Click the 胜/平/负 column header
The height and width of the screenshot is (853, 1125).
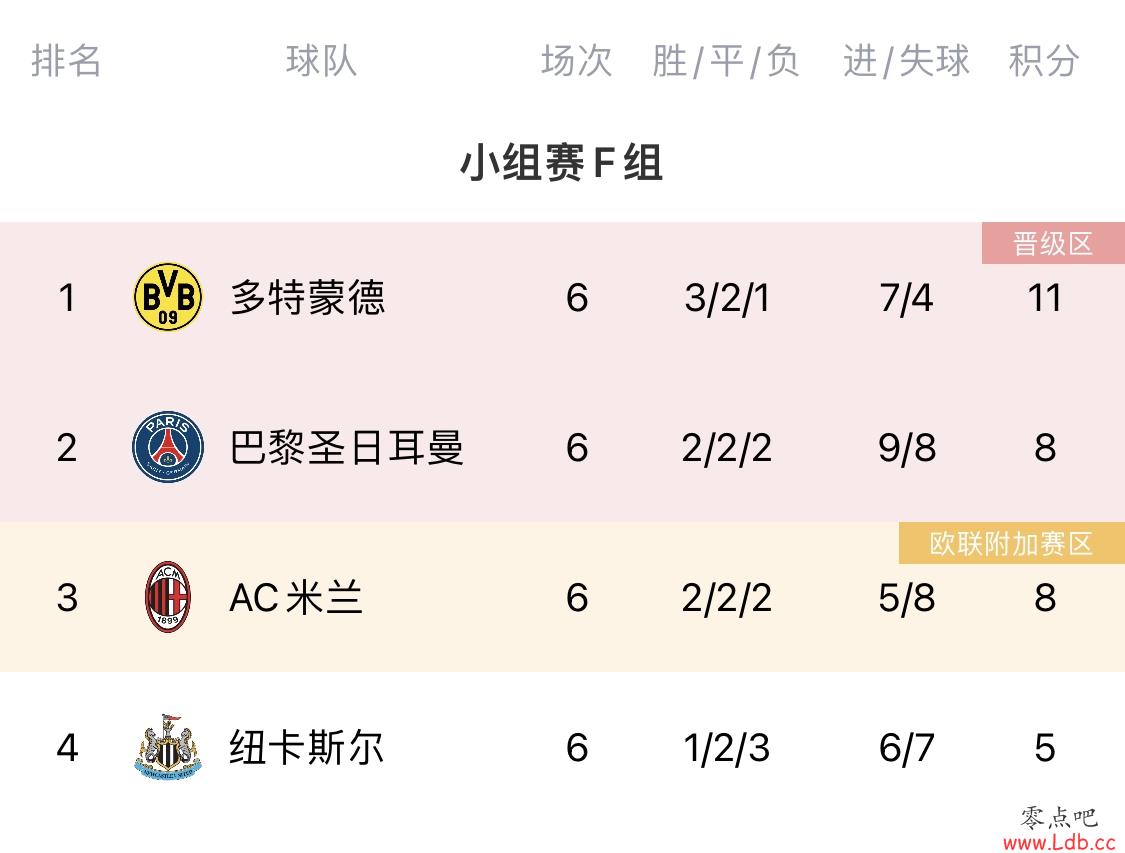[x=726, y=60]
